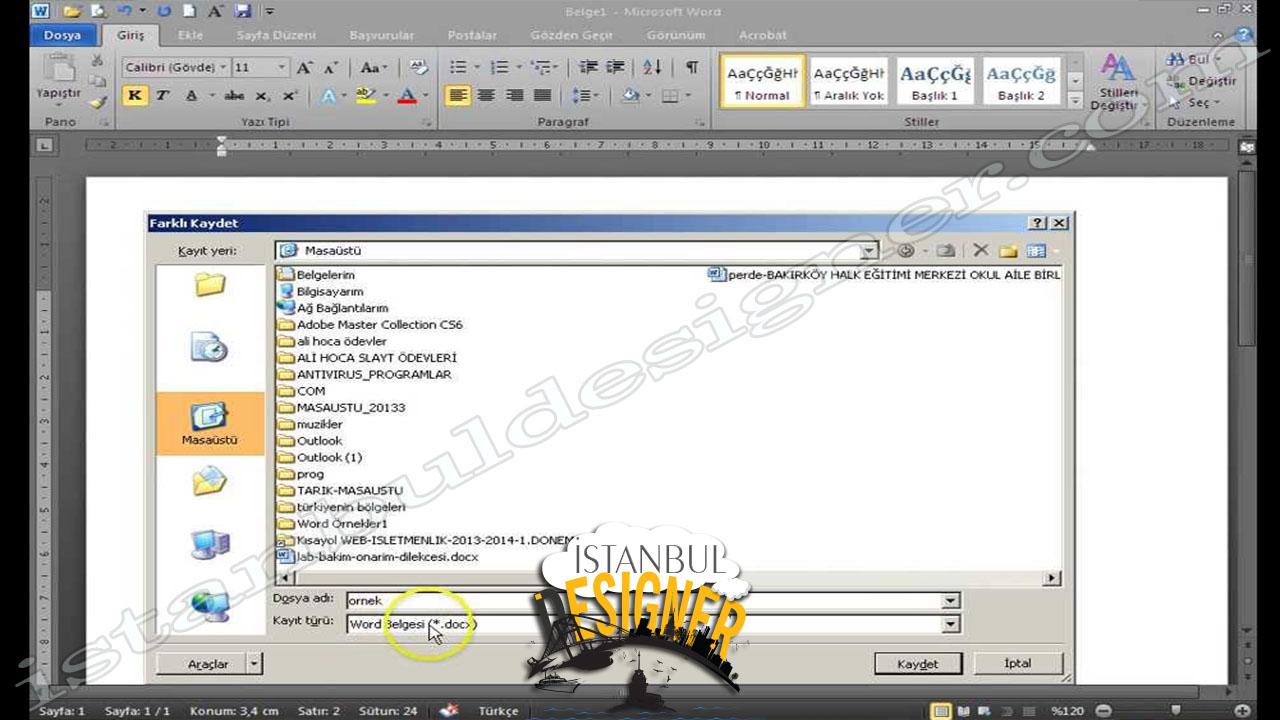Click the decrease indent icon
The height and width of the screenshot is (720, 1280).
tap(589, 68)
